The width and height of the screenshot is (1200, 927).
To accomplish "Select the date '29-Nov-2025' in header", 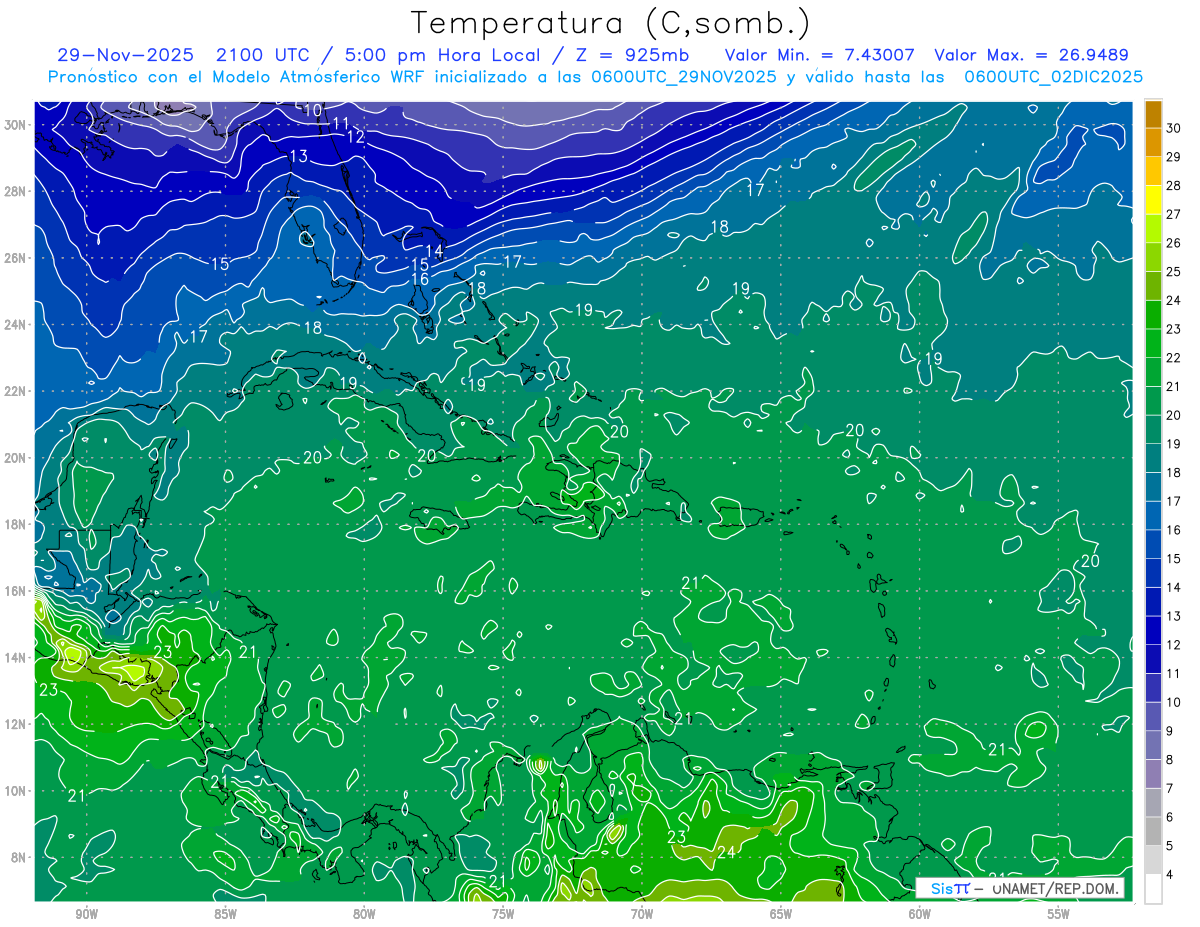I will (x=125, y=55).
